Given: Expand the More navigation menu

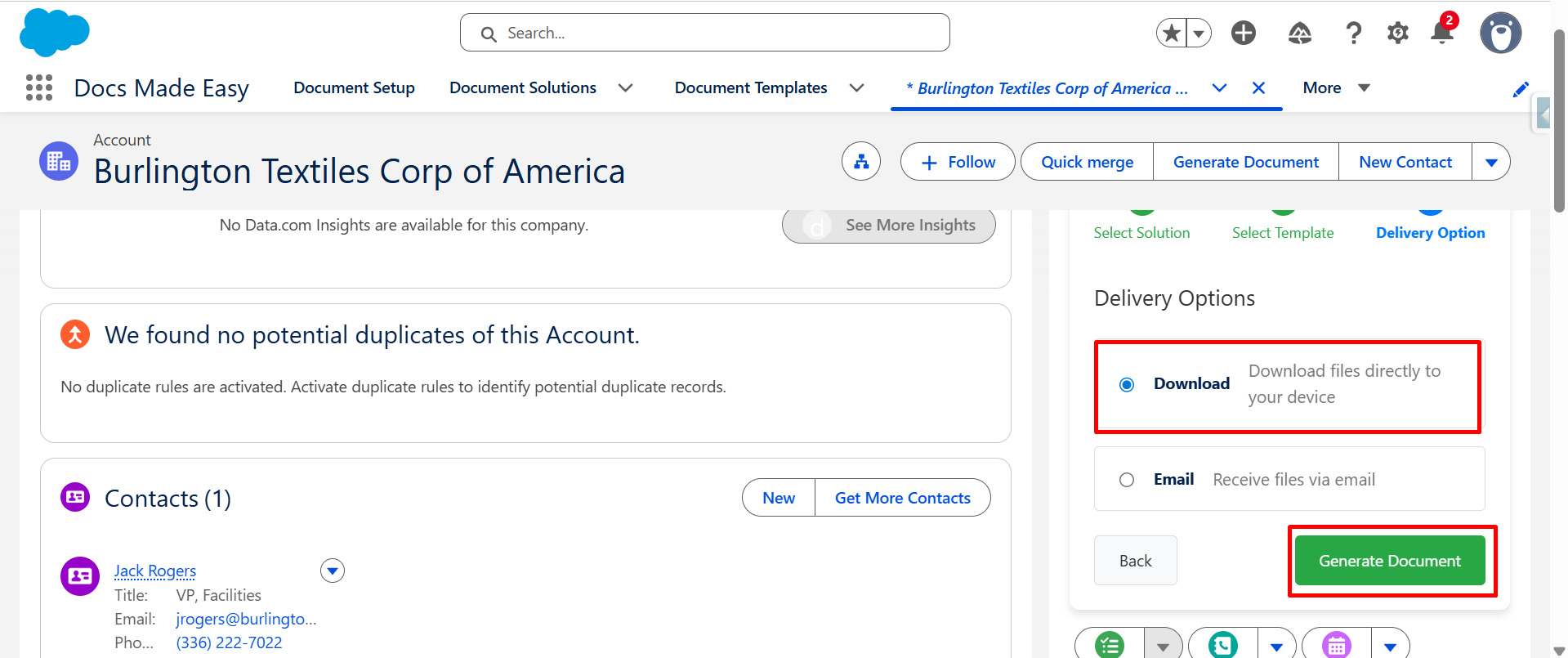Looking at the screenshot, I should tap(1336, 87).
